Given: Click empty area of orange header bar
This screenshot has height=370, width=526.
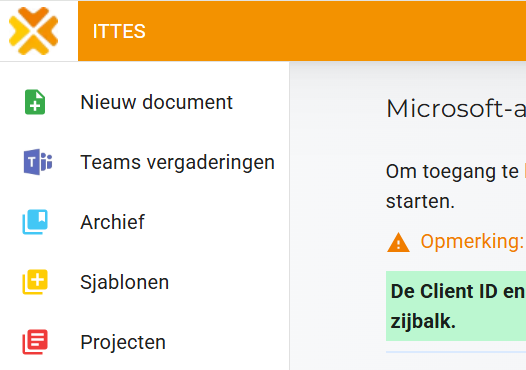Looking at the screenshot, I should [x=335, y=31].
